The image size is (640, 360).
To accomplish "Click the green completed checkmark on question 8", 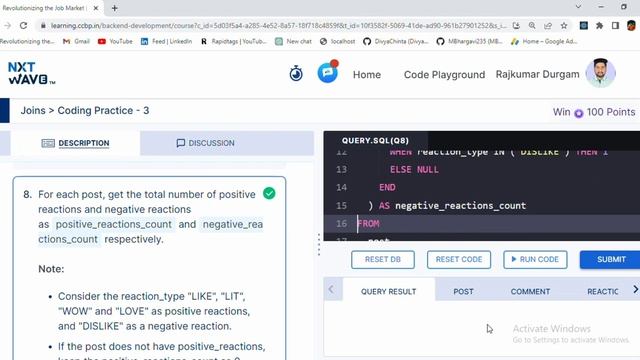I will [269, 193].
